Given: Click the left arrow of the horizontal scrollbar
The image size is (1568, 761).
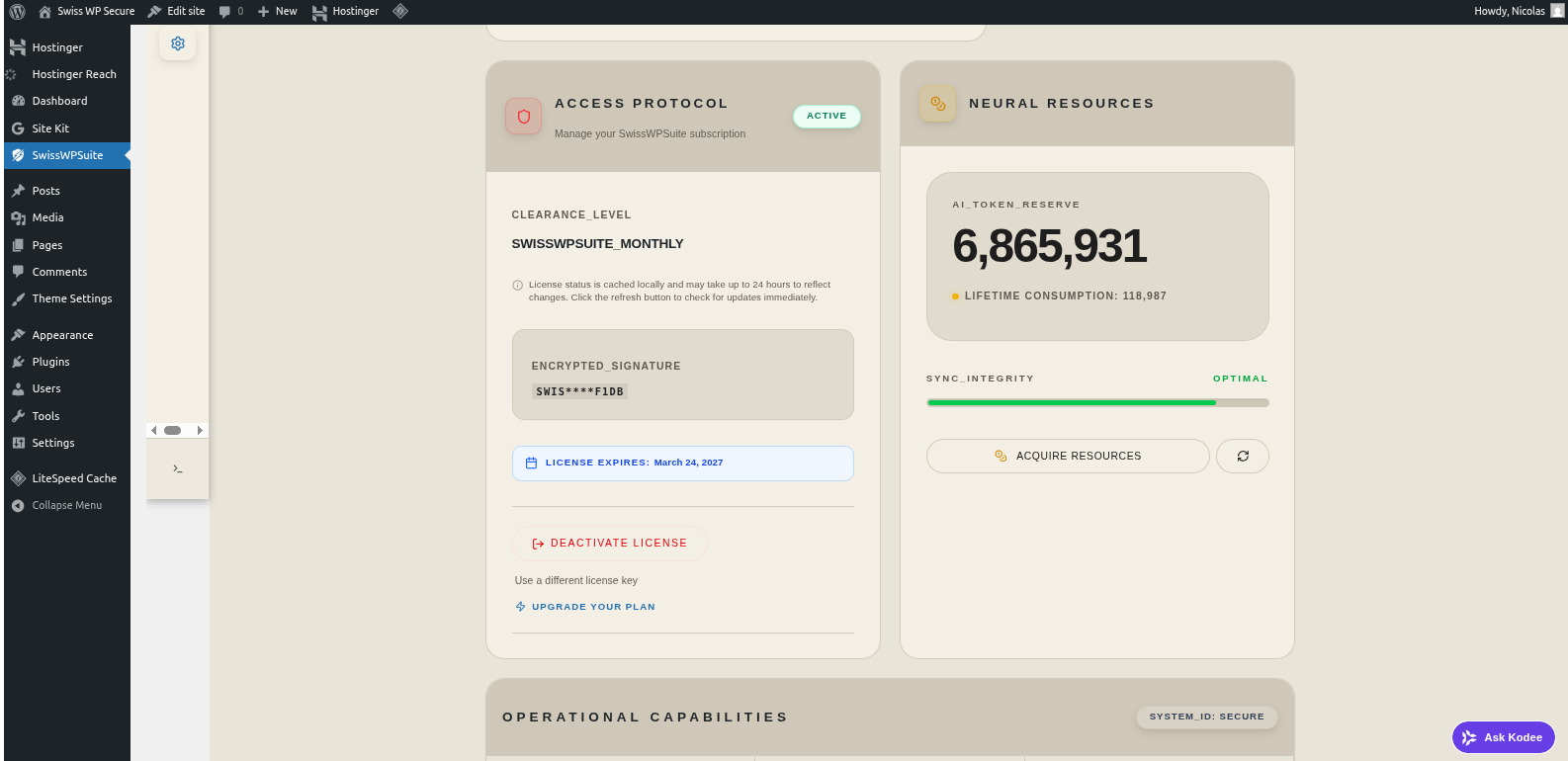Looking at the screenshot, I should [154, 430].
